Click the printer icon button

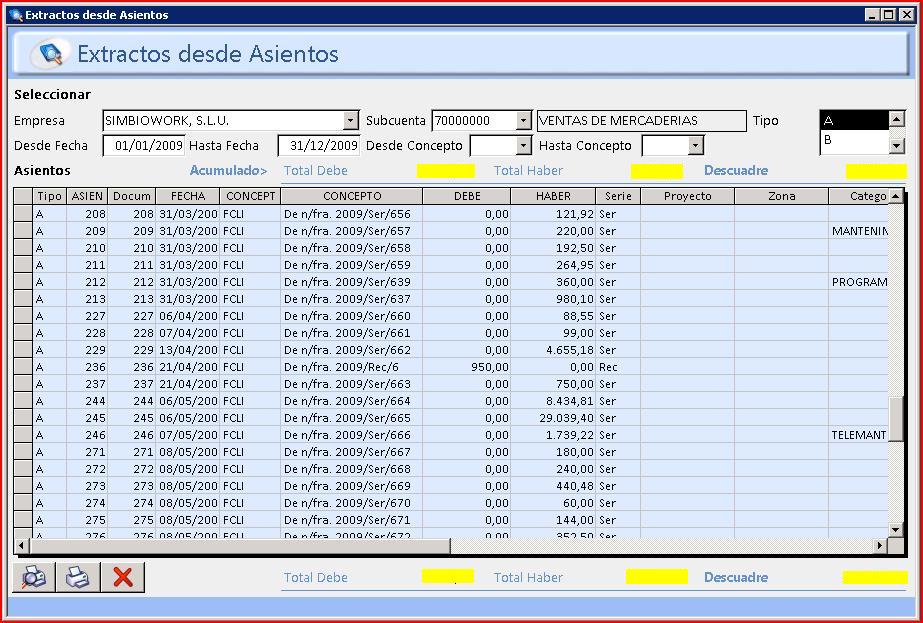click(78, 577)
